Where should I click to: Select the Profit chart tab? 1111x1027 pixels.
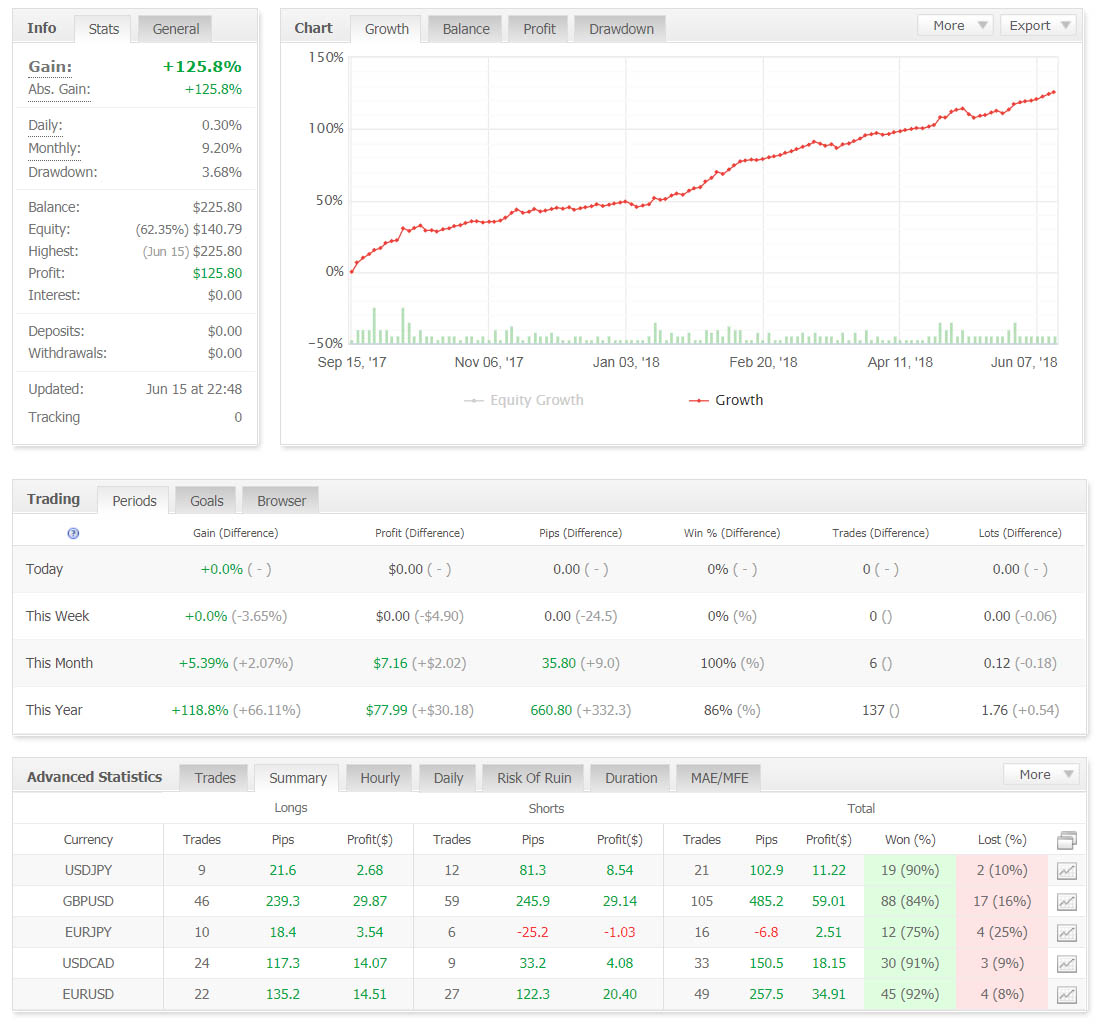point(539,29)
